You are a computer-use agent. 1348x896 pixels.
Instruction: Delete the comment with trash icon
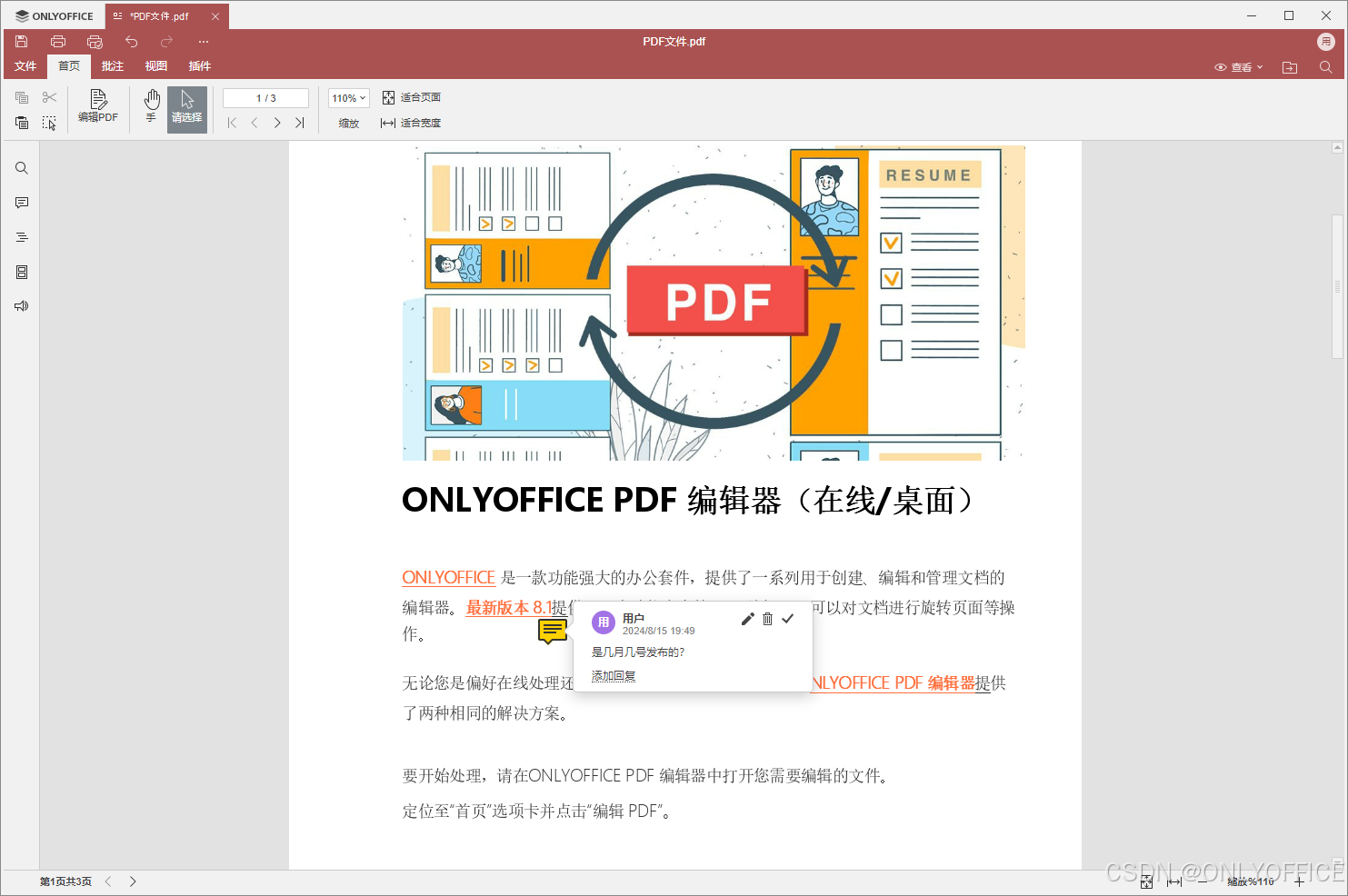767,619
